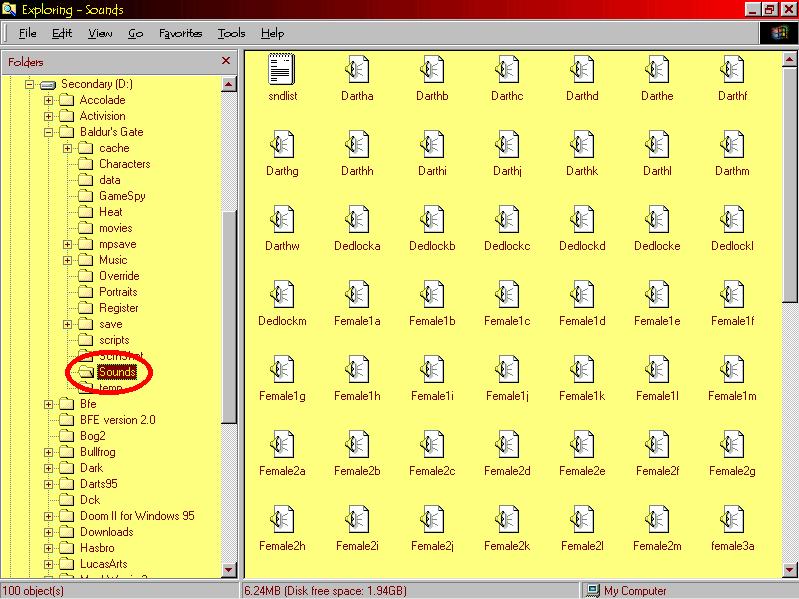The image size is (799, 599).
Task: Close the Folders pane
Action: point(226,61)
